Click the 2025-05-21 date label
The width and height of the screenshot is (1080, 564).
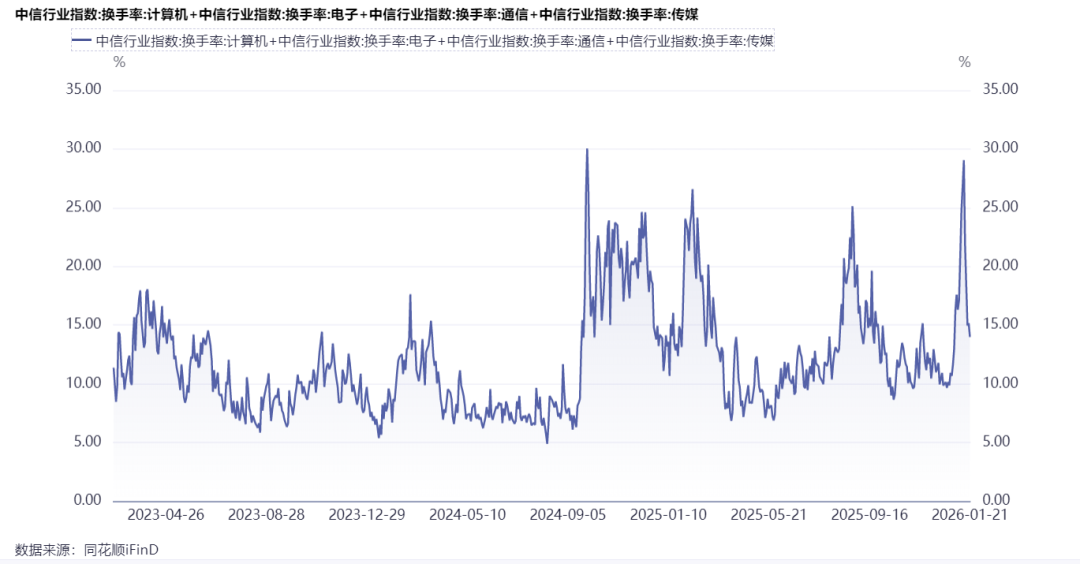(x=769, y=514)
